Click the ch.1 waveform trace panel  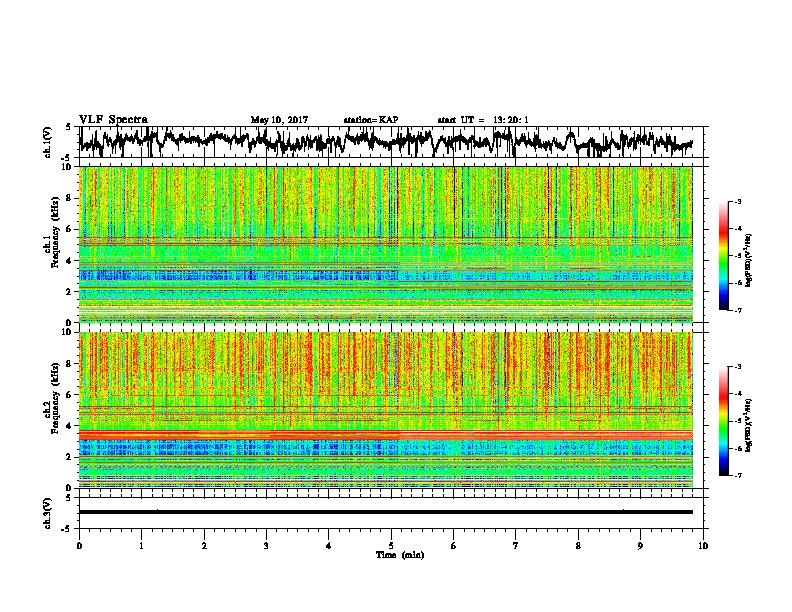(x=393, y=142)
